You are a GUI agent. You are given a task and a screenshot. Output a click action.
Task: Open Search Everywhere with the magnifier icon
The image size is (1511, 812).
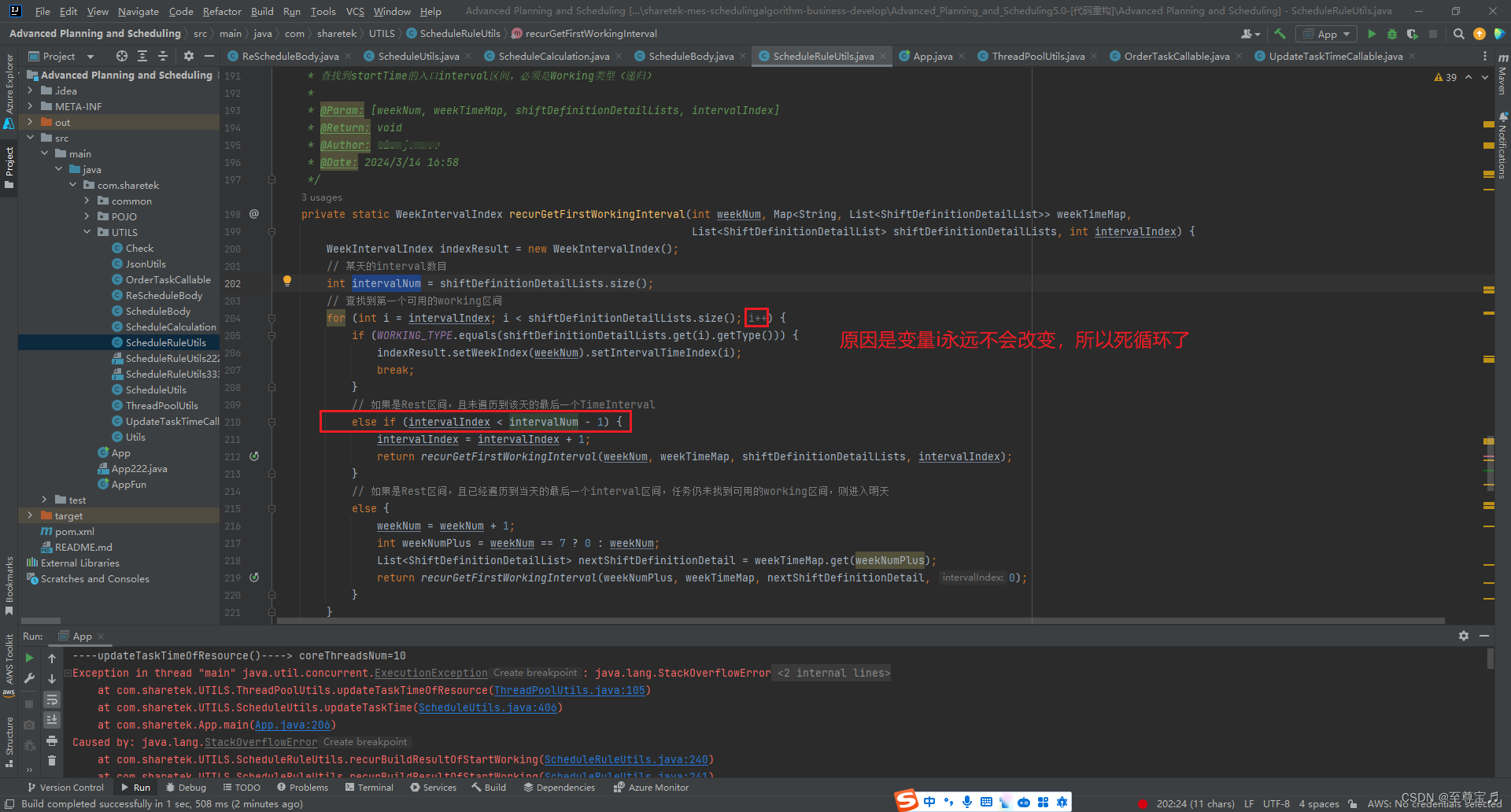[1458, 33]
